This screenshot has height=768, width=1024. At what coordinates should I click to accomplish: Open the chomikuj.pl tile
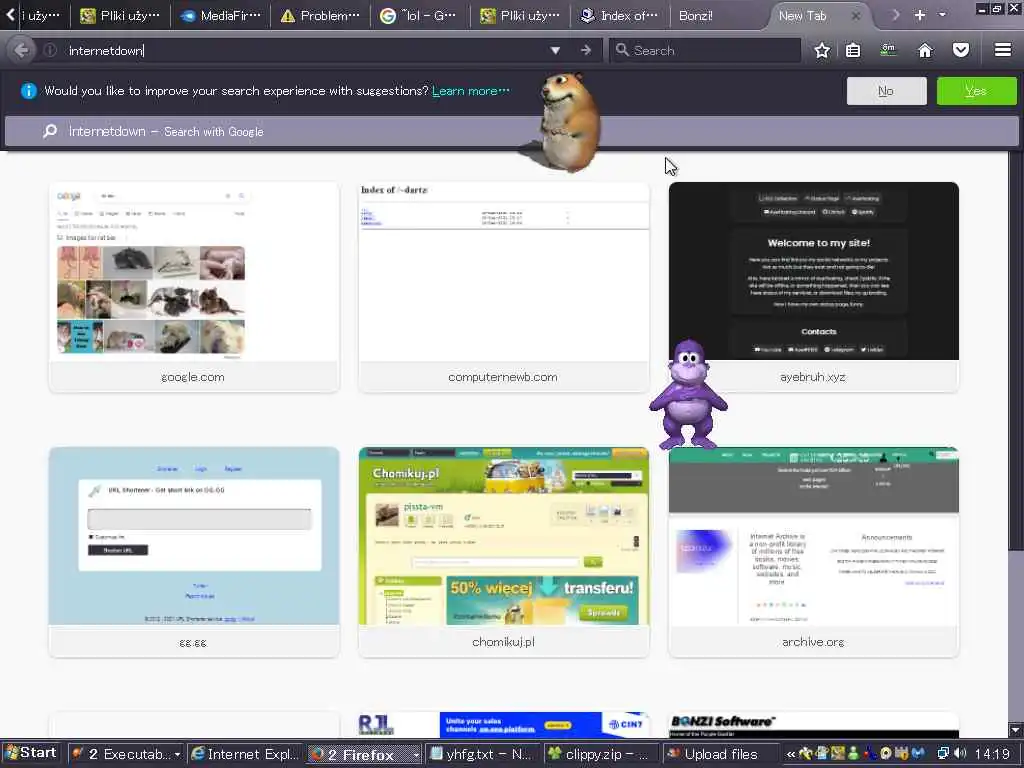click(x=504, y=552)
